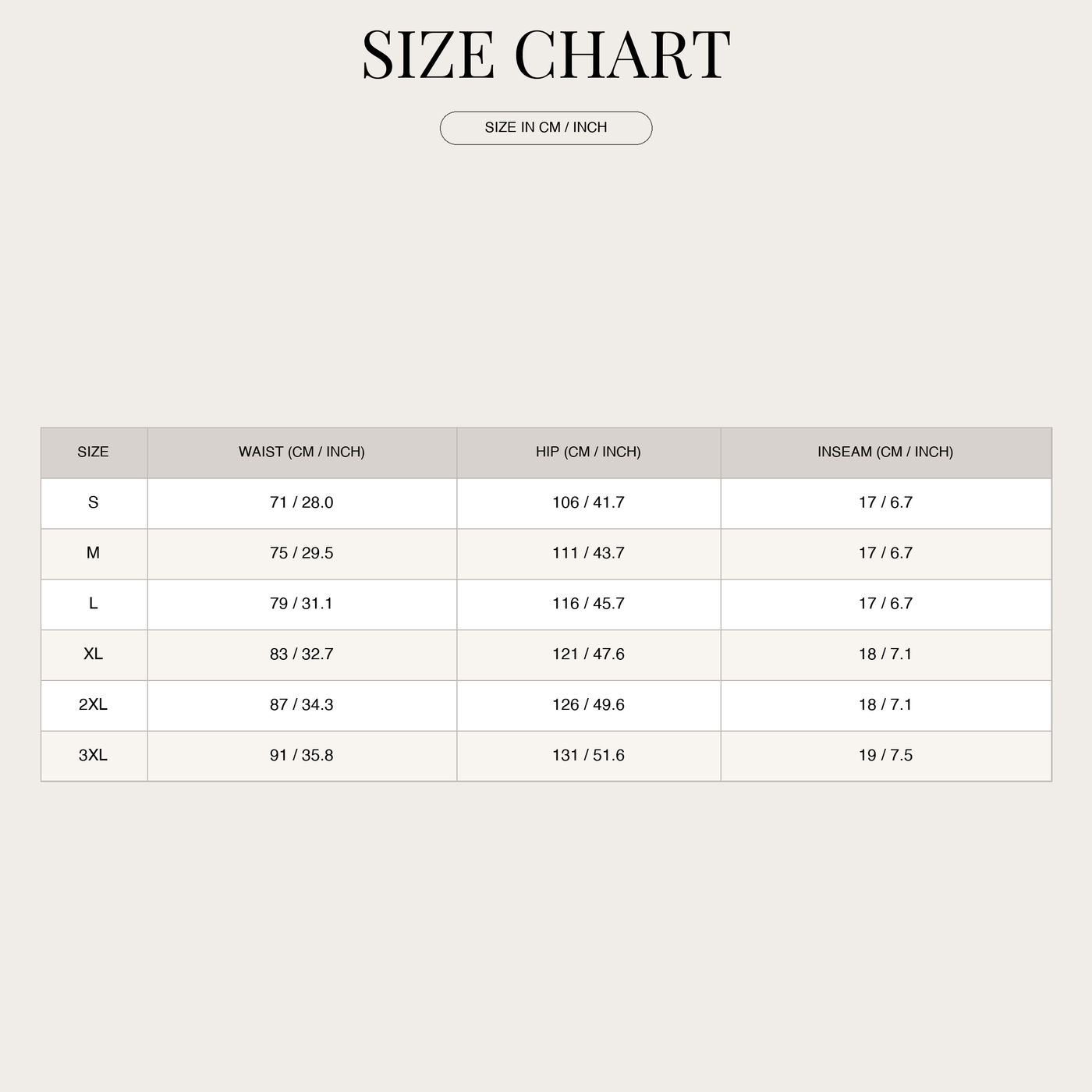Click the SIZE CHART title
The width and height of the screenshot is (1092, 1092).
coord(546,55)
